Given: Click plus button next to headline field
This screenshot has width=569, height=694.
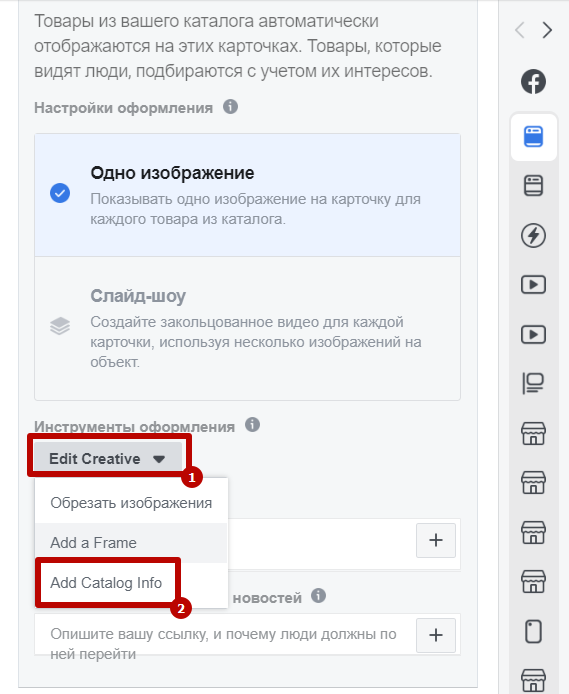Looking at the screenshot, I should click(x=436, y=540).
